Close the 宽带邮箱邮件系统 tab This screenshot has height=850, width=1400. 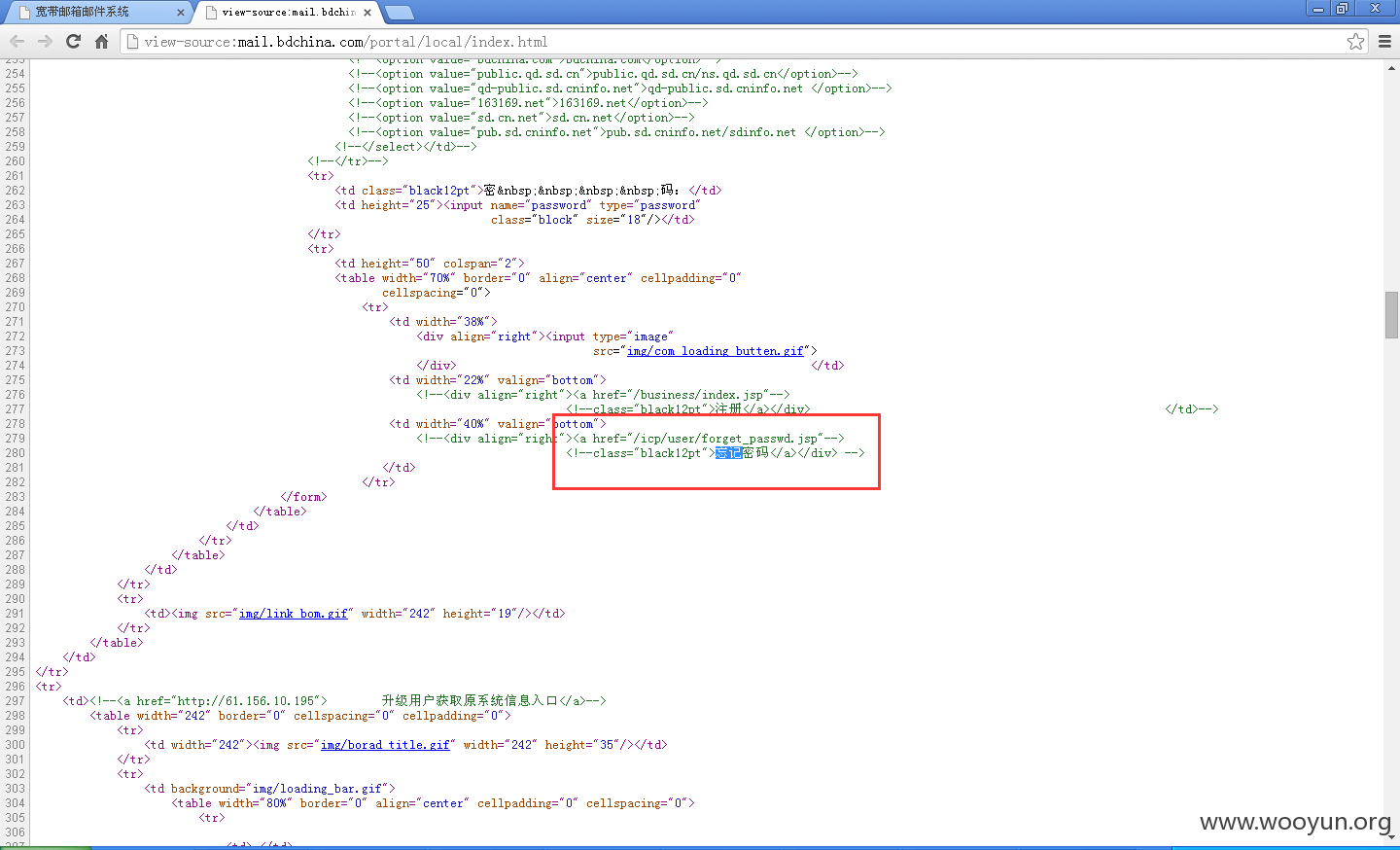tap(180, 13)
